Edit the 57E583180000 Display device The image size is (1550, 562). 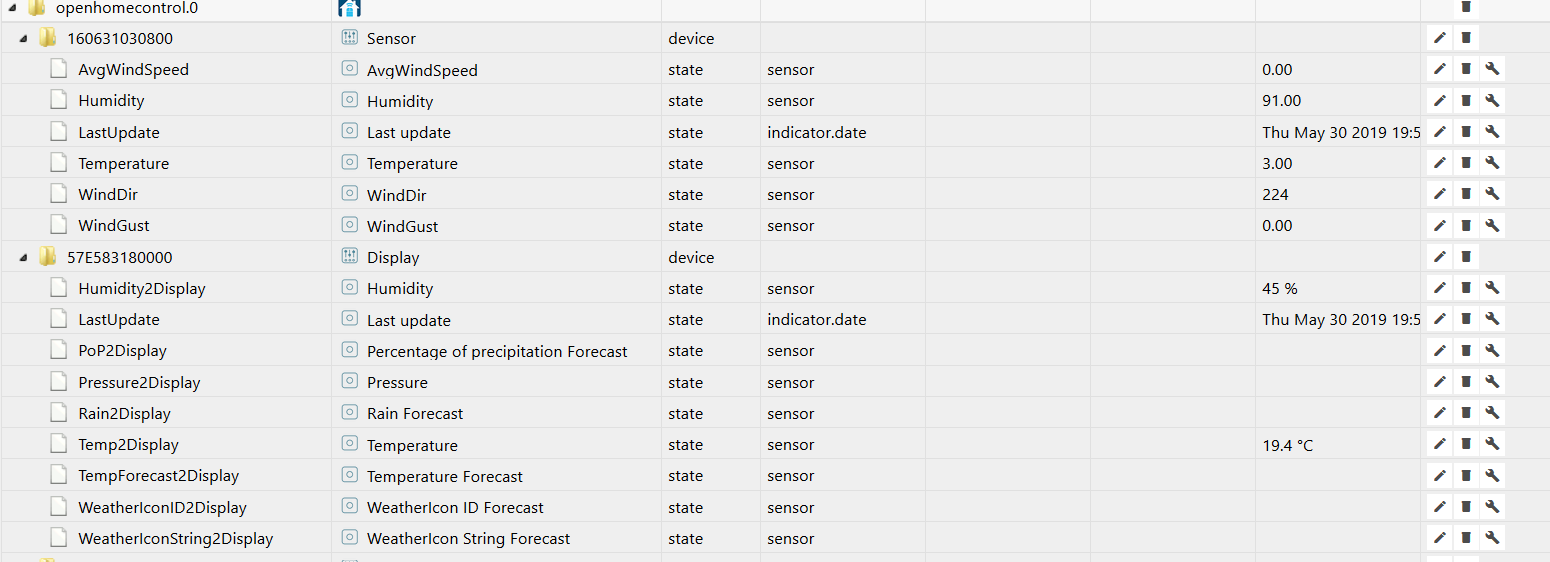[x=1440, y=257]
